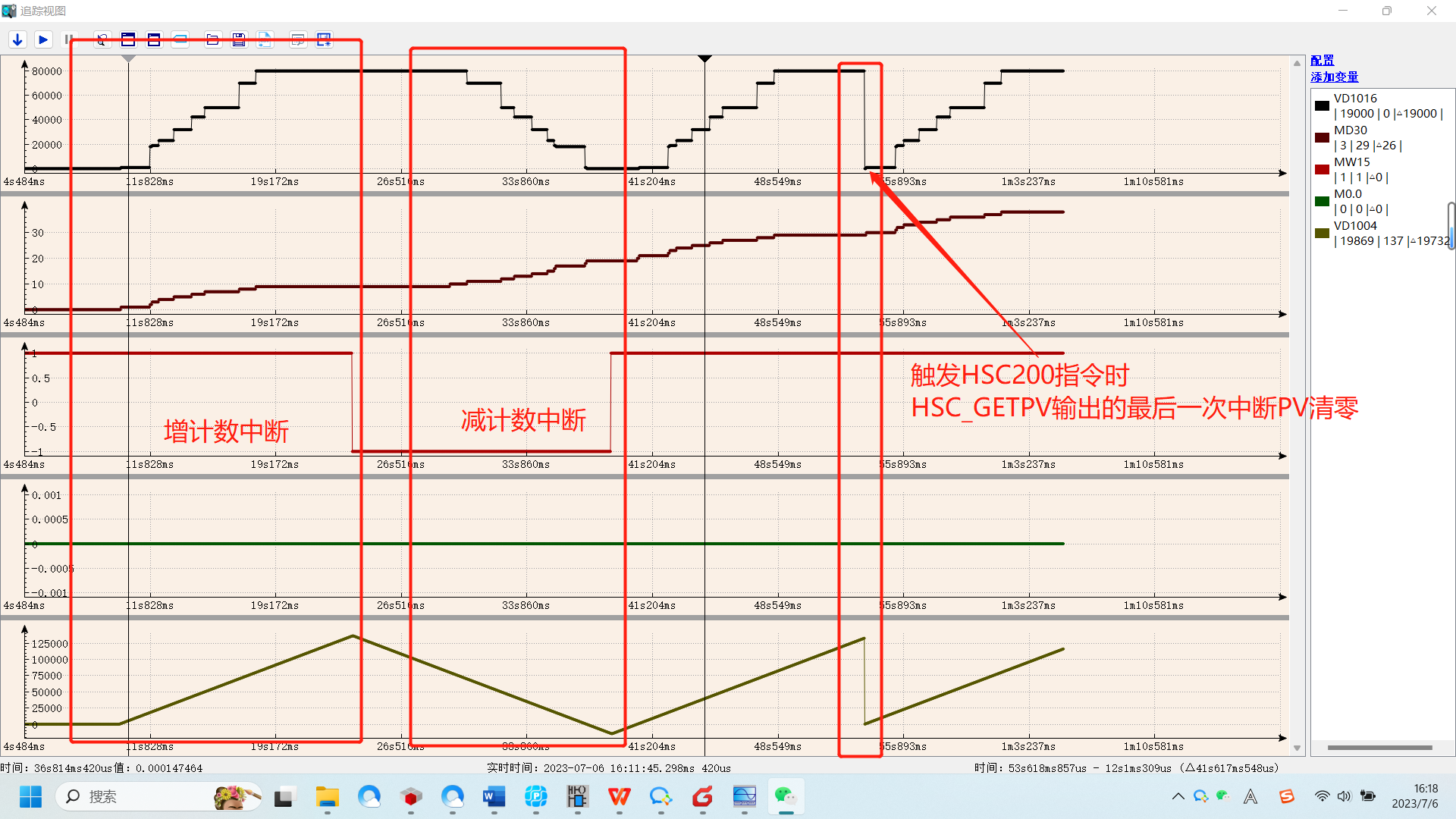The width and height of the screenshot is (1456, 819).
Task: Click the olive VD1004 color swatch
Action: click(1322, 234)
